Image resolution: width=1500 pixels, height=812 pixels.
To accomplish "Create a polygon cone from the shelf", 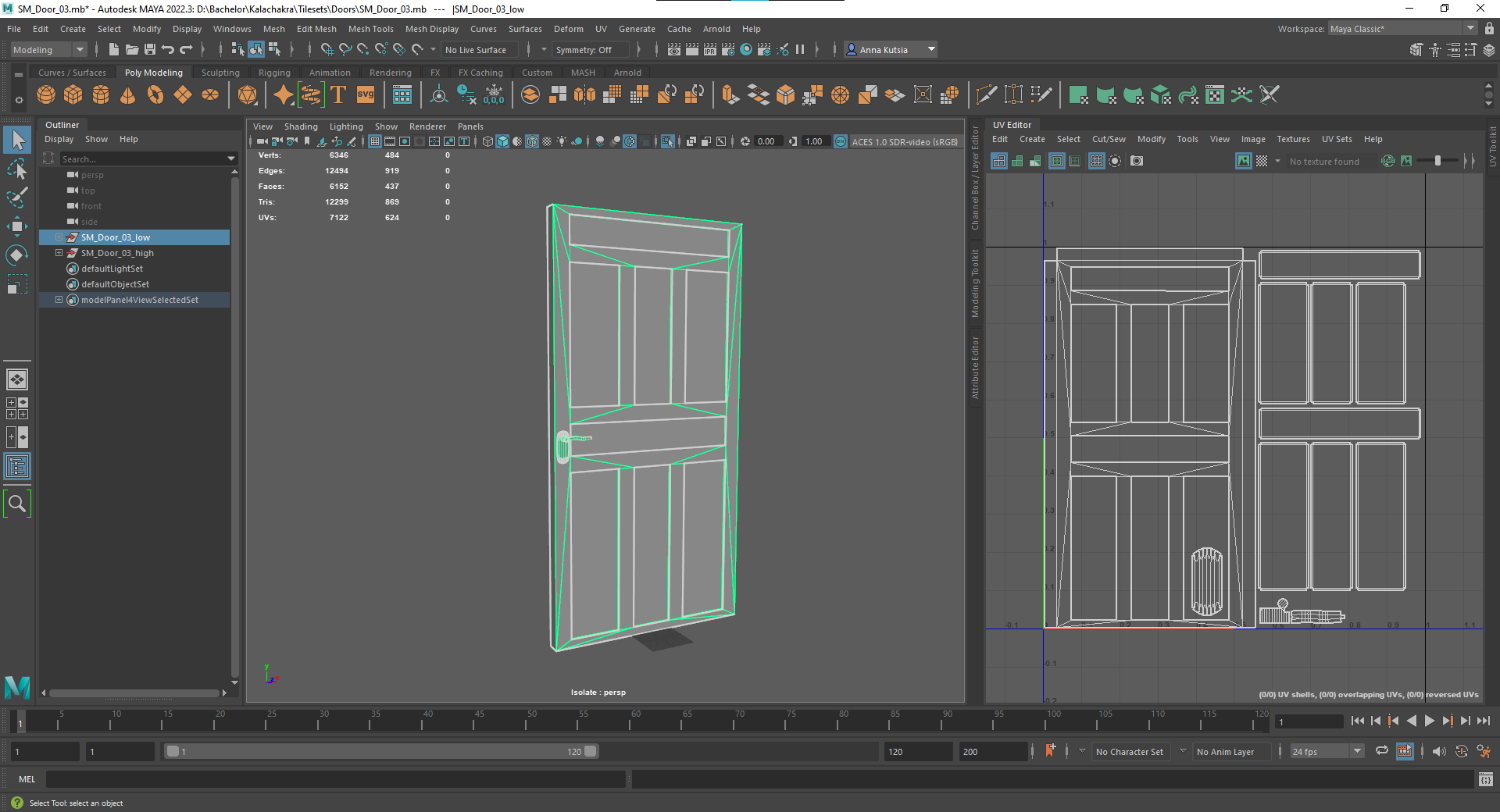I will pyautogui.click(x=127, y=95).
